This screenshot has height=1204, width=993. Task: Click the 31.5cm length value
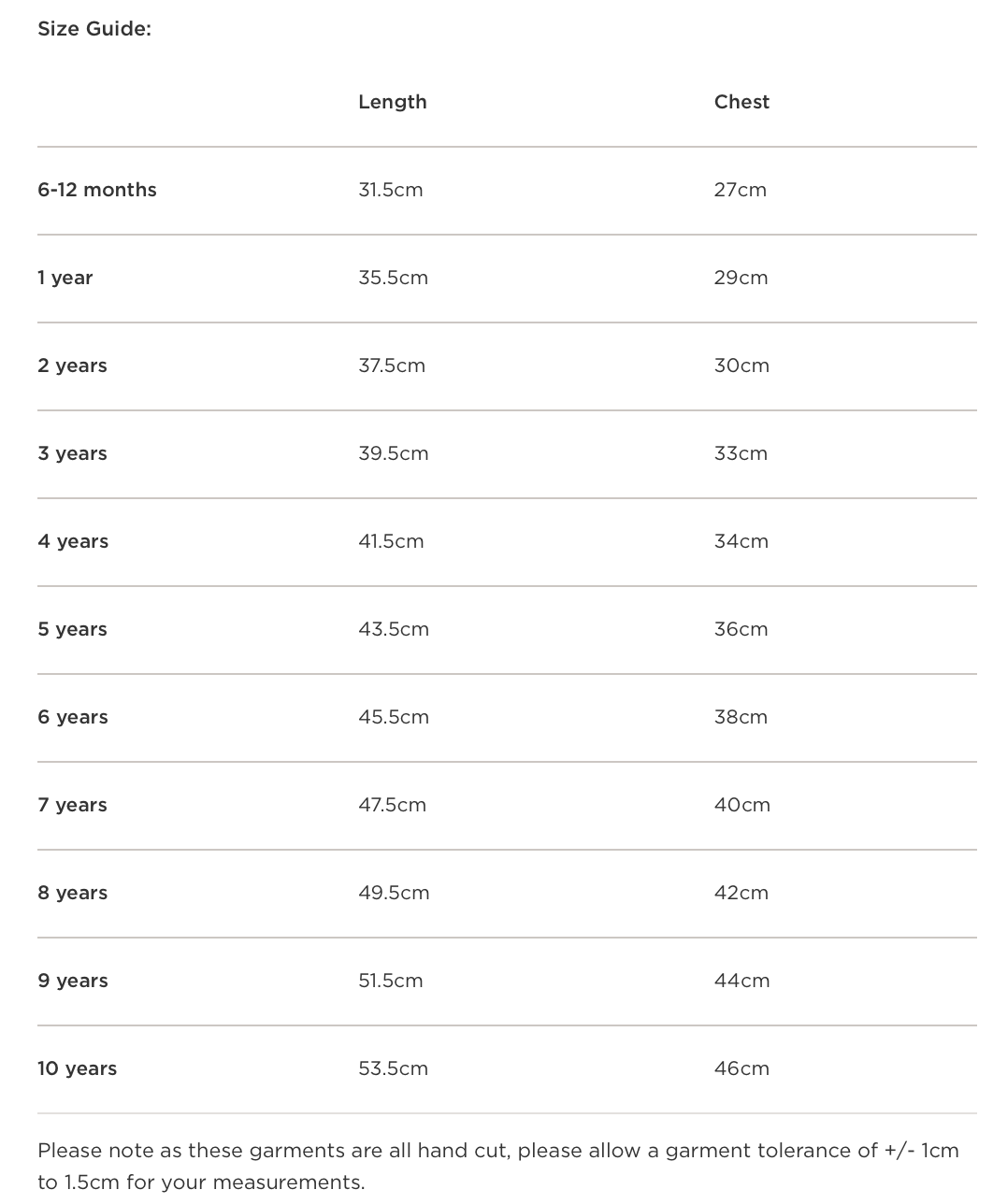[390, 190]
